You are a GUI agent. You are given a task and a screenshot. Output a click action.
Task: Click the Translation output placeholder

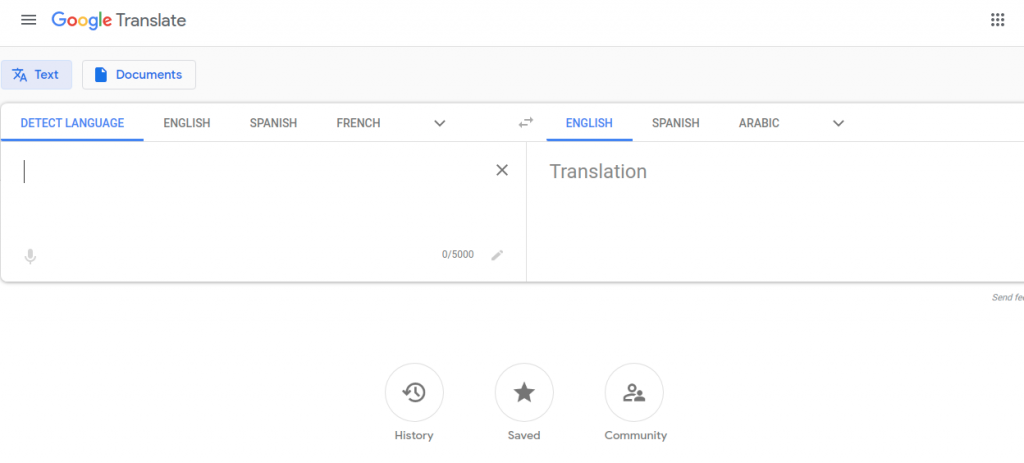[x=598, y=171]
